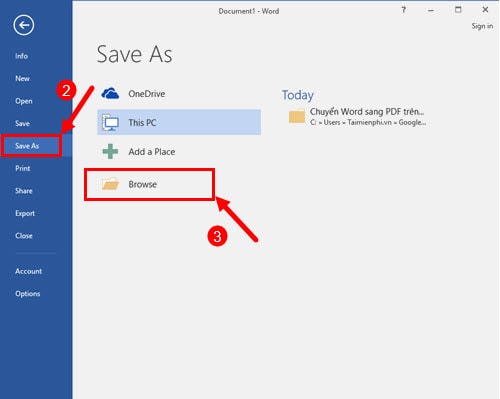This screenshot has width=500, height=399.
Task: Click the Sign in link
Action: [x=482, y=26]
